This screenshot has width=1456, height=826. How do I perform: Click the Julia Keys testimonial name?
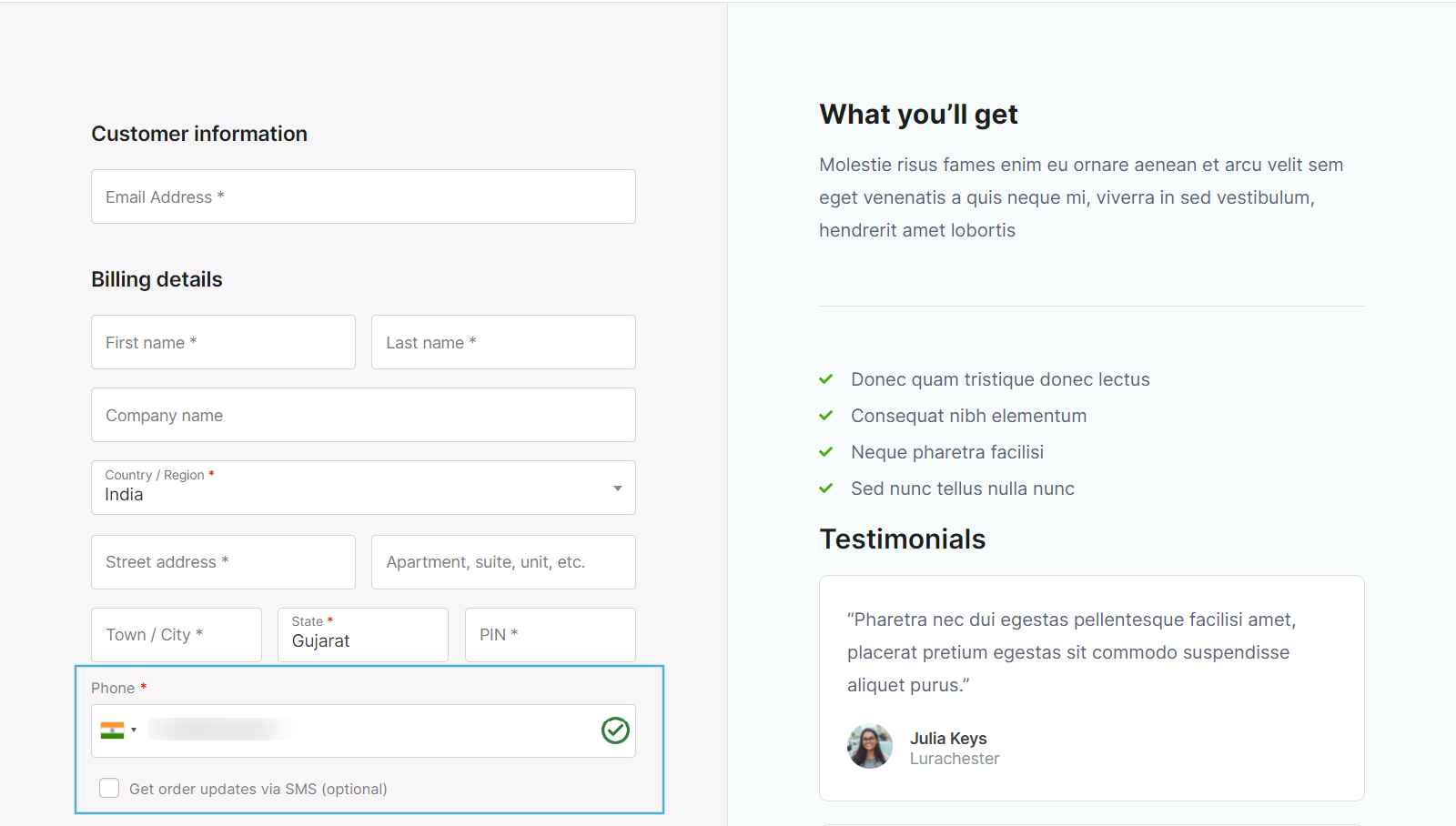(948, 739)
